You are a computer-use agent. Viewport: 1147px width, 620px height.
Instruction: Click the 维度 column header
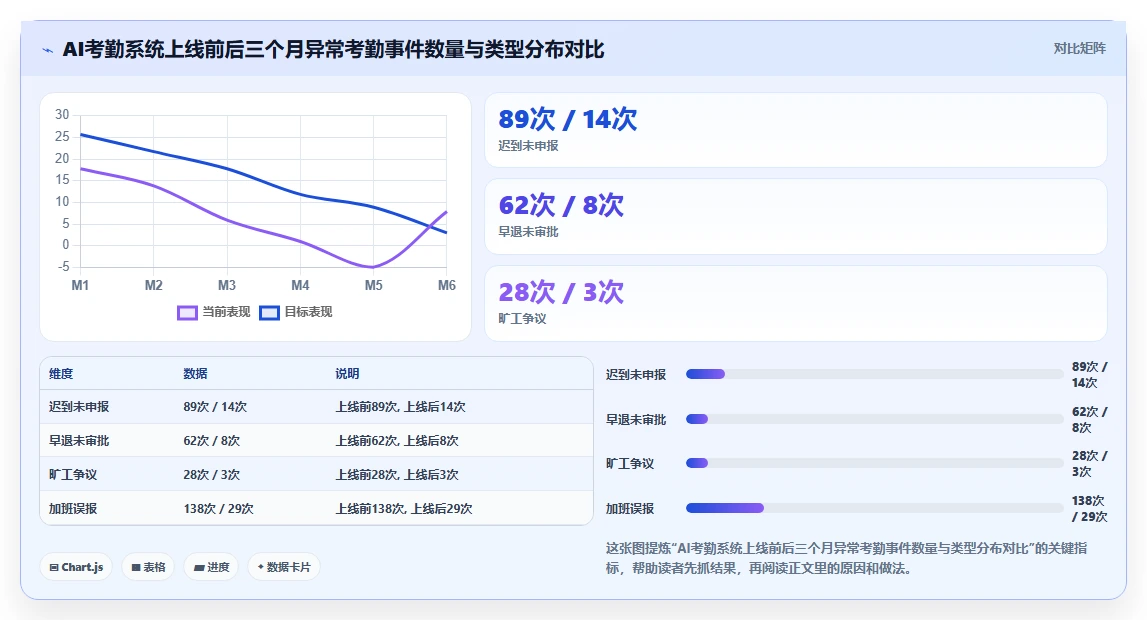pos(61,374)
